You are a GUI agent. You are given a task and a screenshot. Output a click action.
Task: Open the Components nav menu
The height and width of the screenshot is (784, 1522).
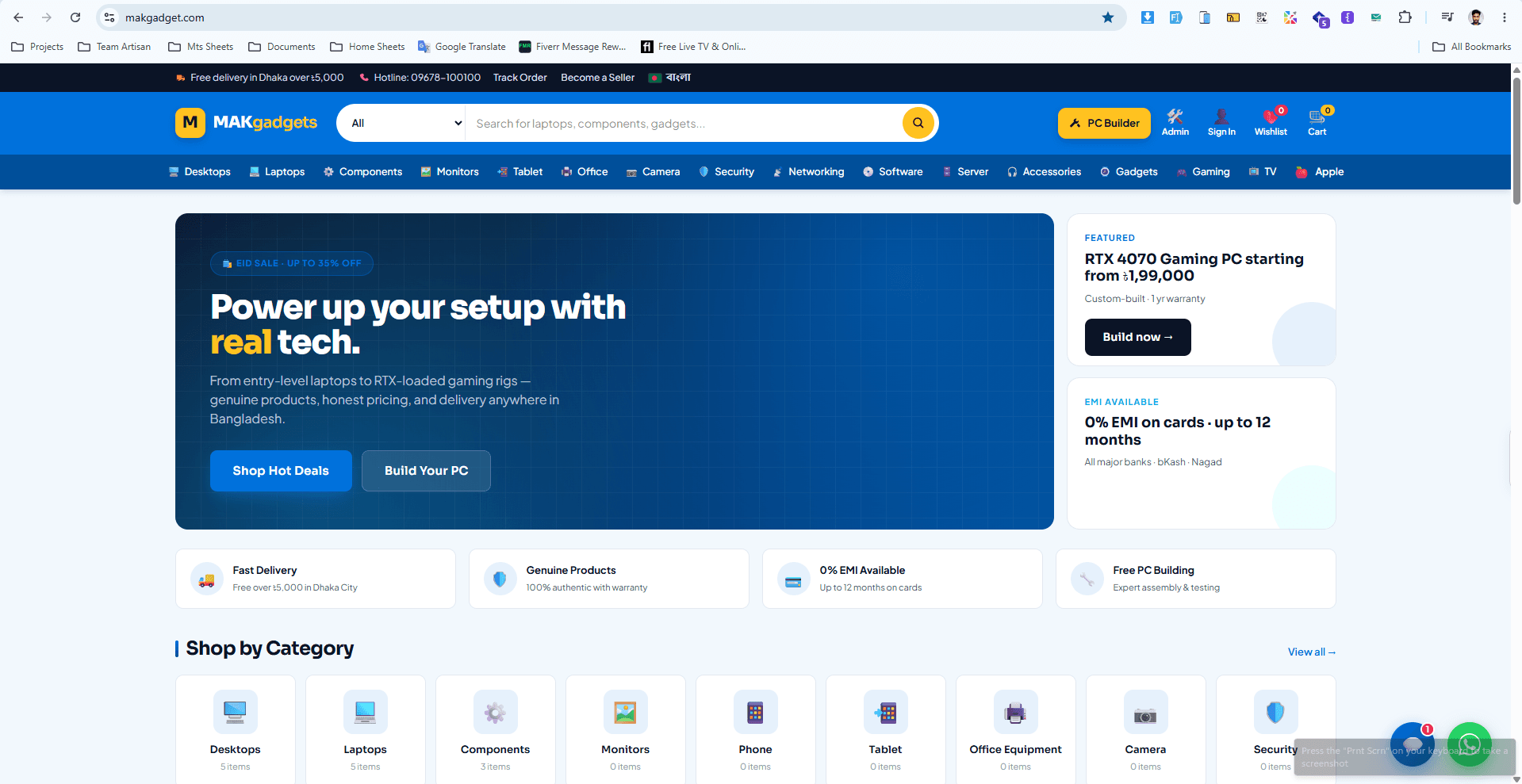pos(362,172)
